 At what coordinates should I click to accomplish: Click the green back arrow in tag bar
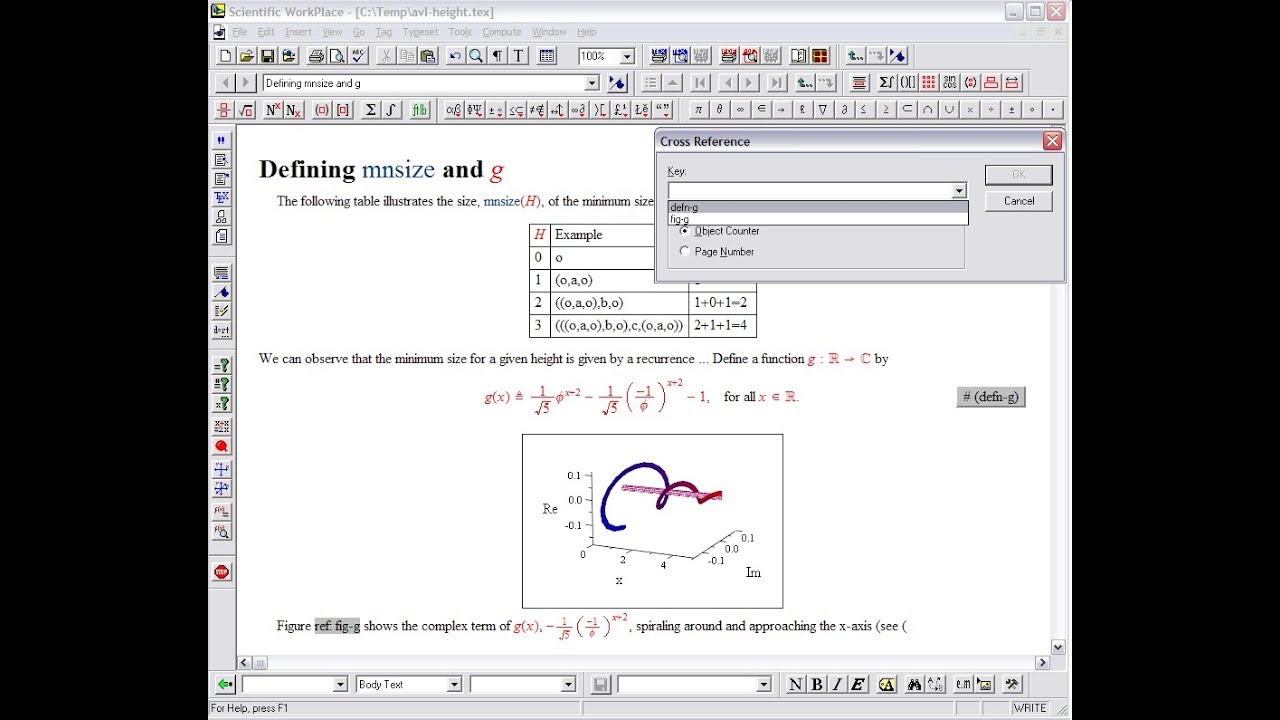click(x=225, y=685)
